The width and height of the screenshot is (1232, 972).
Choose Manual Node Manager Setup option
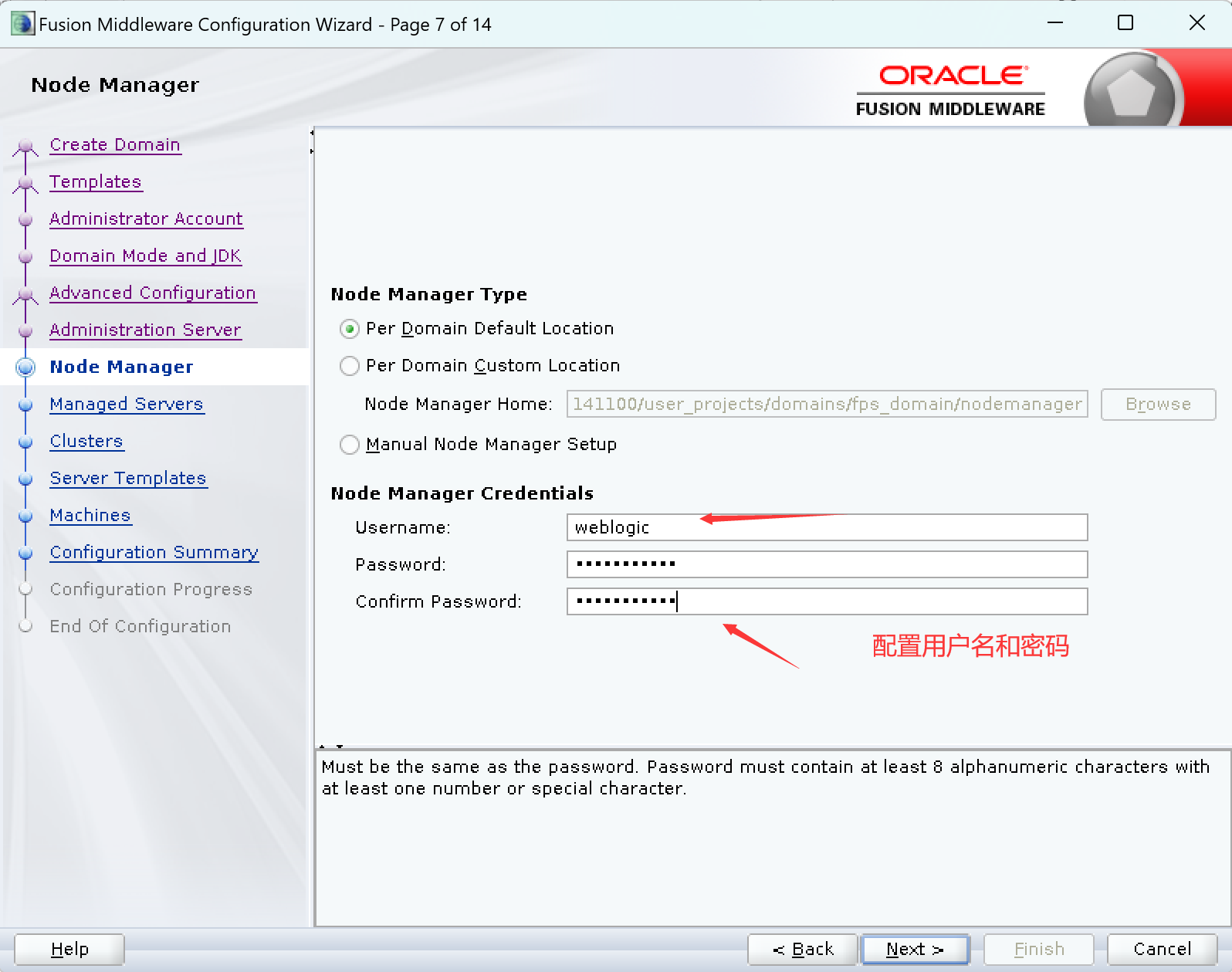pyautogui.click(x=350, y=445)
